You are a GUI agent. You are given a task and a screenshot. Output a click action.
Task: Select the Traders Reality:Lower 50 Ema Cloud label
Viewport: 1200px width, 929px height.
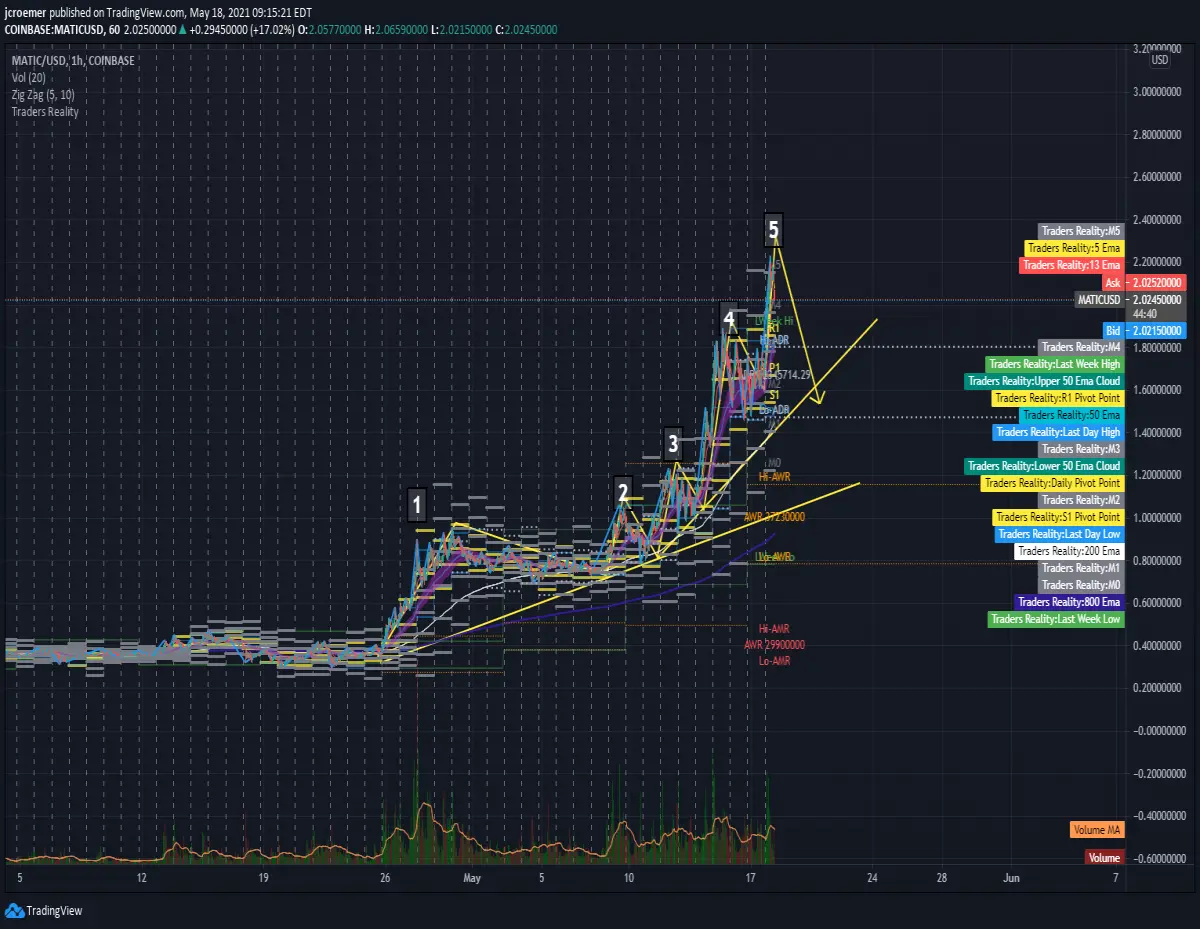click(x=1045, y=466)
